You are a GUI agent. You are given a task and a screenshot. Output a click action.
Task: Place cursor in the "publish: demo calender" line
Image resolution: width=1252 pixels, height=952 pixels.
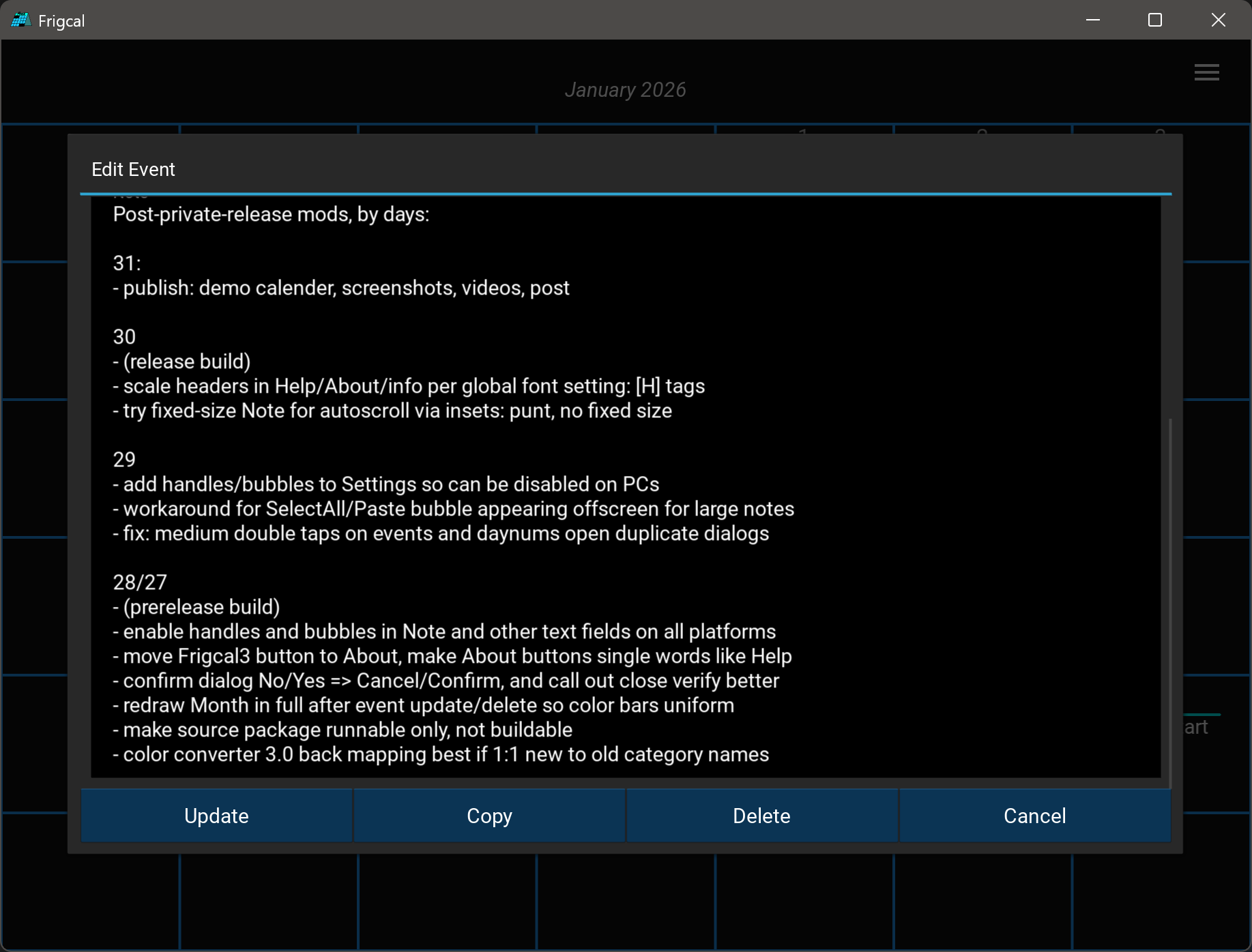coord(341,288)
